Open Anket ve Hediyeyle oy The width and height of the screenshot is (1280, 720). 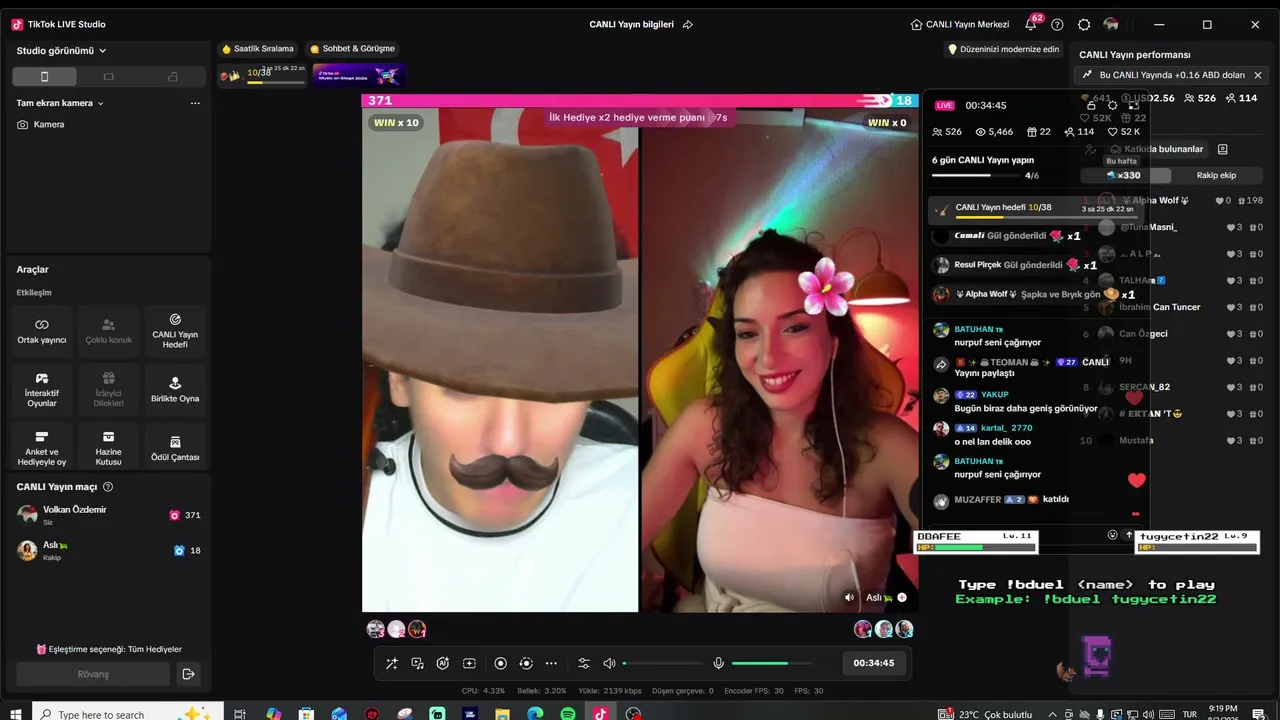(42, 448)
